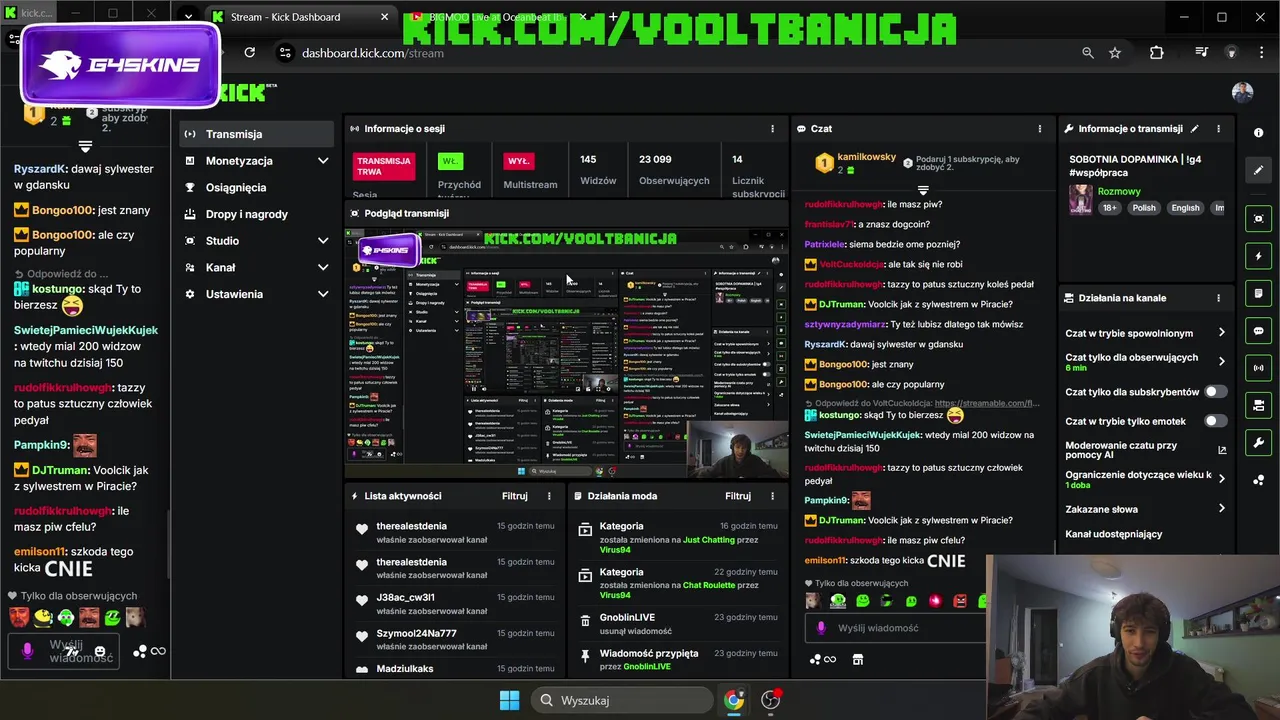
Task: Open Lista aktywności three-dot menu
Action: coord(549,496)
